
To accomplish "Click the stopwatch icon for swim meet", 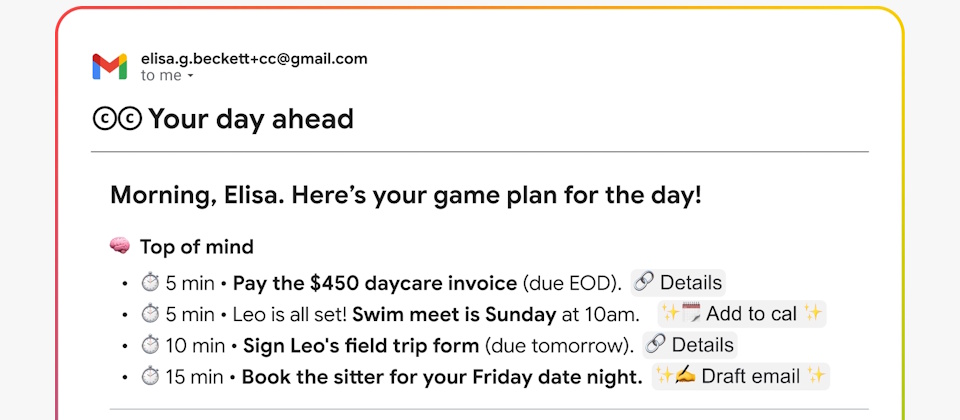I will point(150,315).
